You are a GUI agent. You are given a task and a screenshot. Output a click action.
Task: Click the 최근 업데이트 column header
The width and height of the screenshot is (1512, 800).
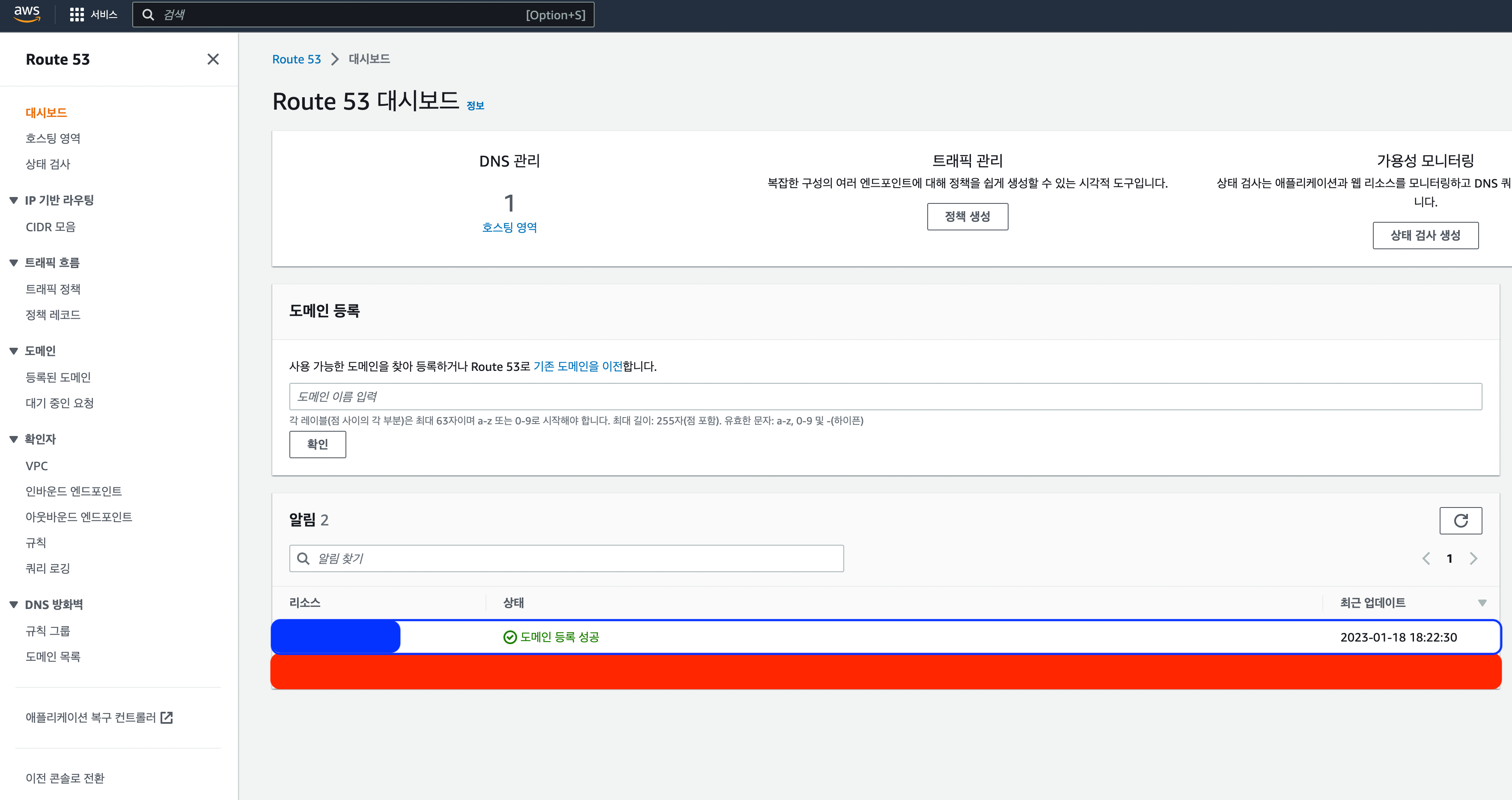pyautogui.click(x=1373, y=603)
